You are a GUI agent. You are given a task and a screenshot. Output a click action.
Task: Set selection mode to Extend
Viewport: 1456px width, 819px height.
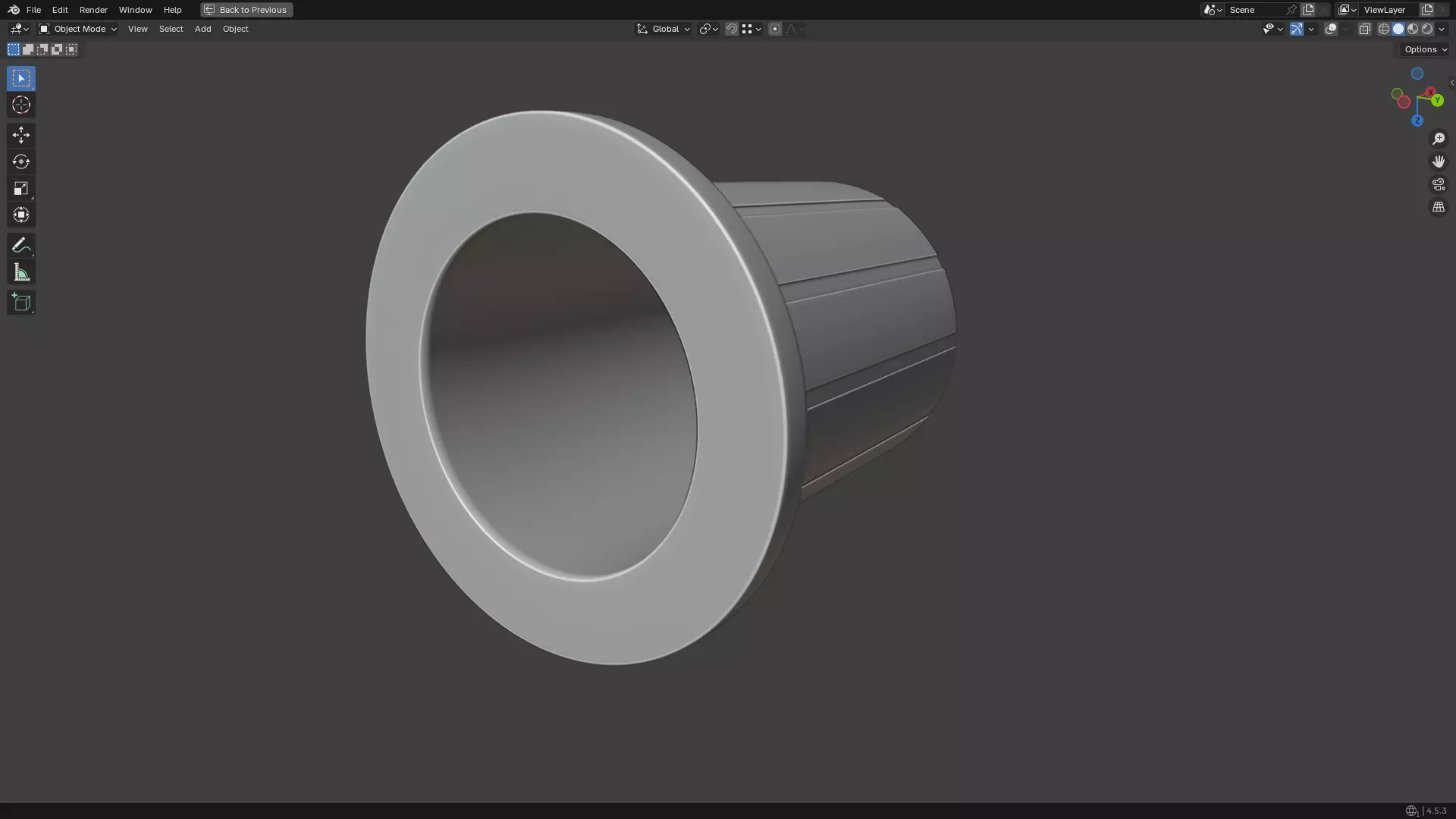(x=28, y=49)
